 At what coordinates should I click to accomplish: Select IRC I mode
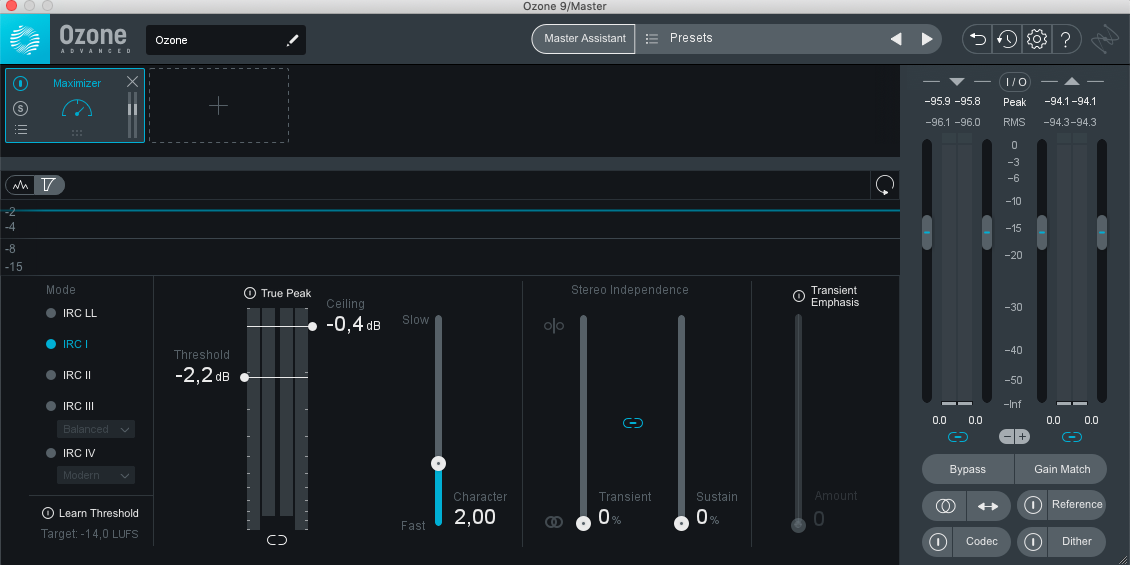(x=67, y=344)
